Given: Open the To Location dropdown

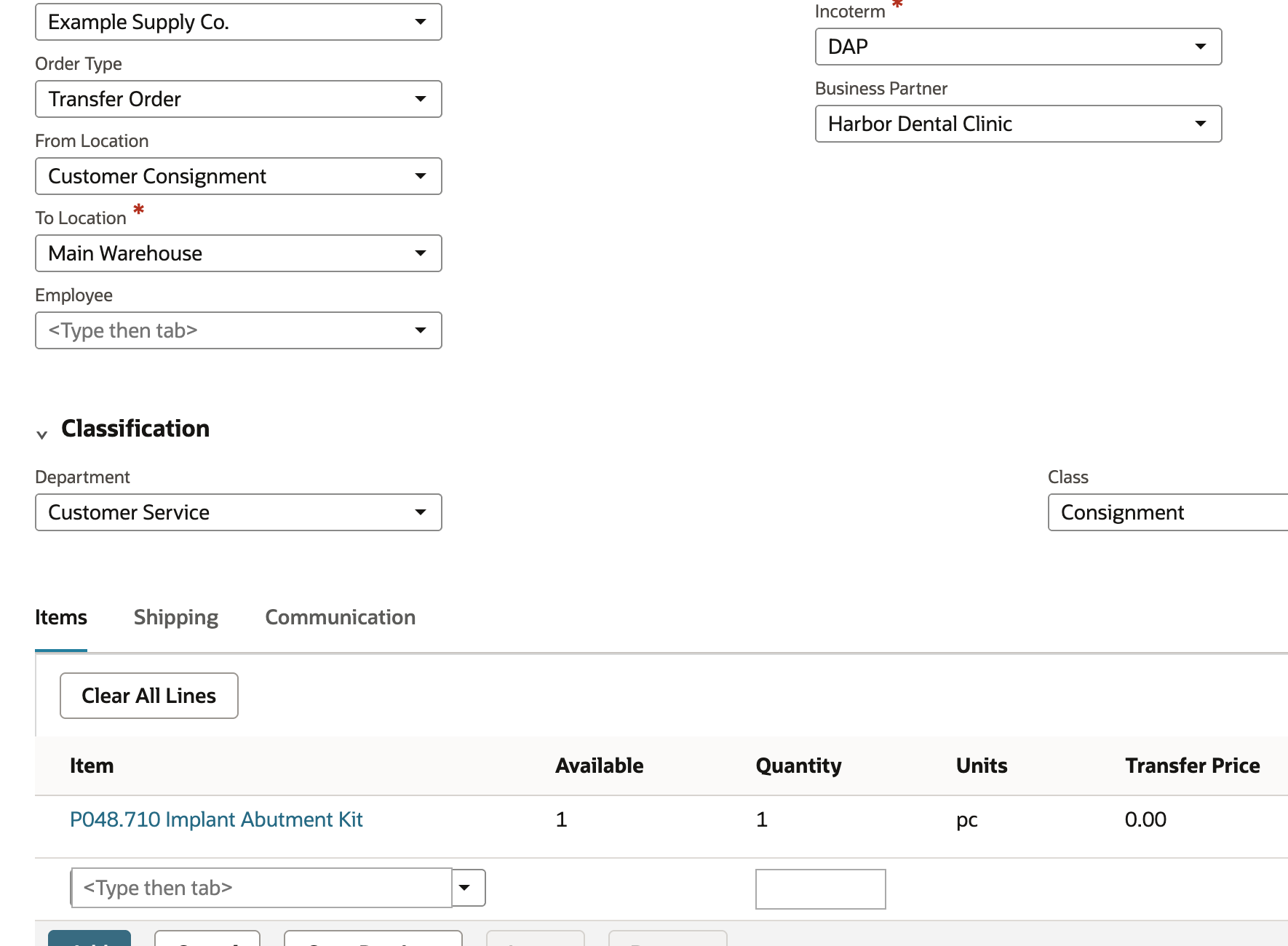Looking at the screenshot, I should [x=239, y=253].
